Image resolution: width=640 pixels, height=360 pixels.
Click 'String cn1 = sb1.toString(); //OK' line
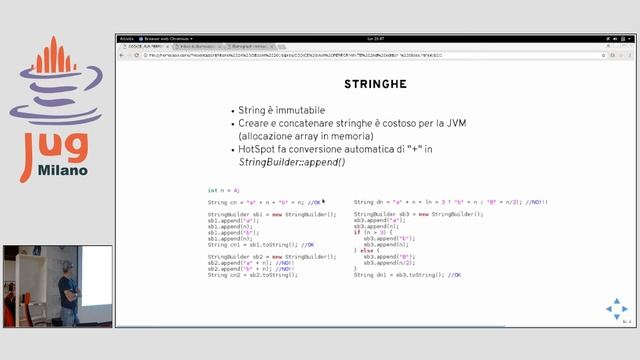pos(261,245)
